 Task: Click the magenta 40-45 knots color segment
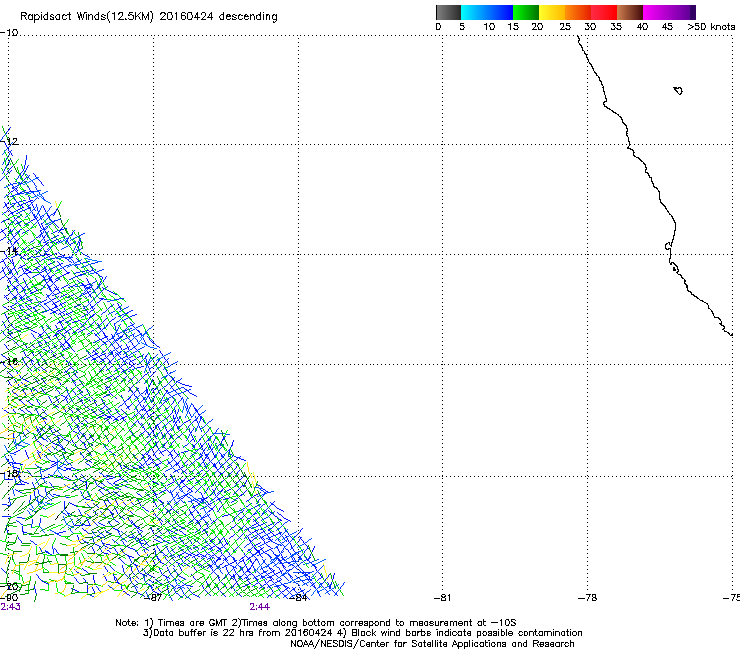click(656, 12)
